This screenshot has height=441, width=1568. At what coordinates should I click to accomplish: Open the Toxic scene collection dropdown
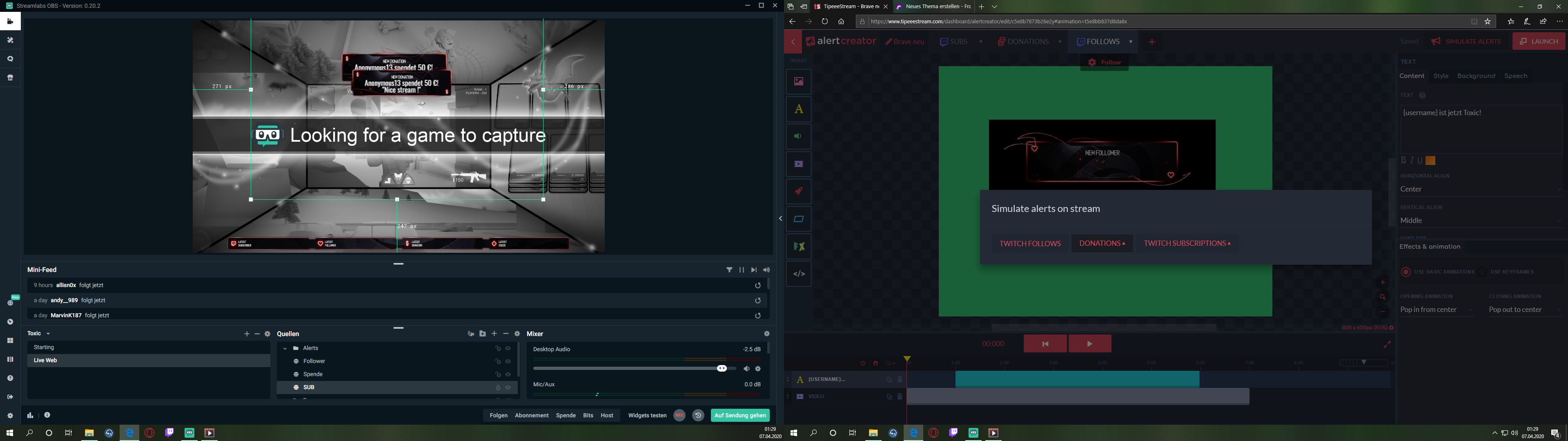pyautogui.click(x=48, y=334)
